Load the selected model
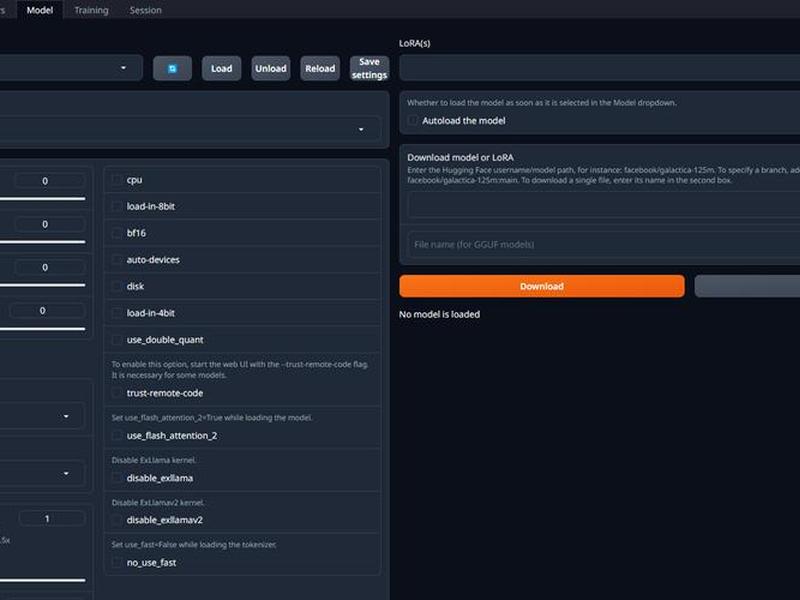This screenshot has width=800, height=600. pos(221,68)
